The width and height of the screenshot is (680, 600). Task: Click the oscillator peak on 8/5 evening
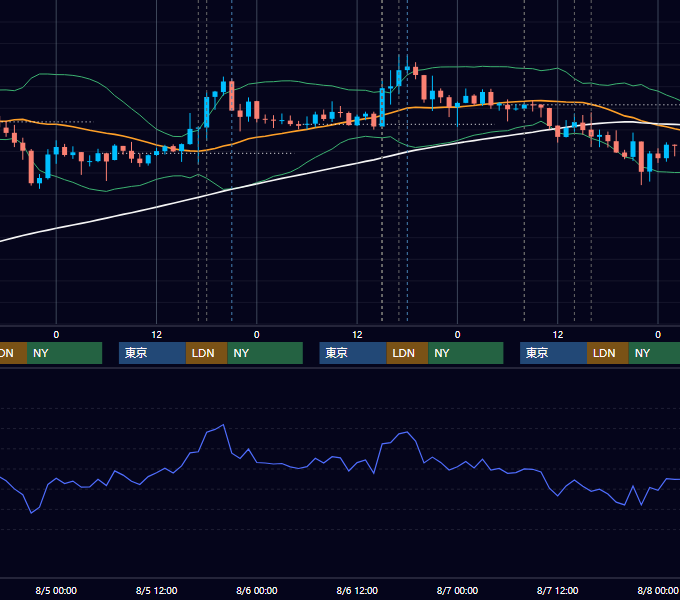[x=223, y=425]
